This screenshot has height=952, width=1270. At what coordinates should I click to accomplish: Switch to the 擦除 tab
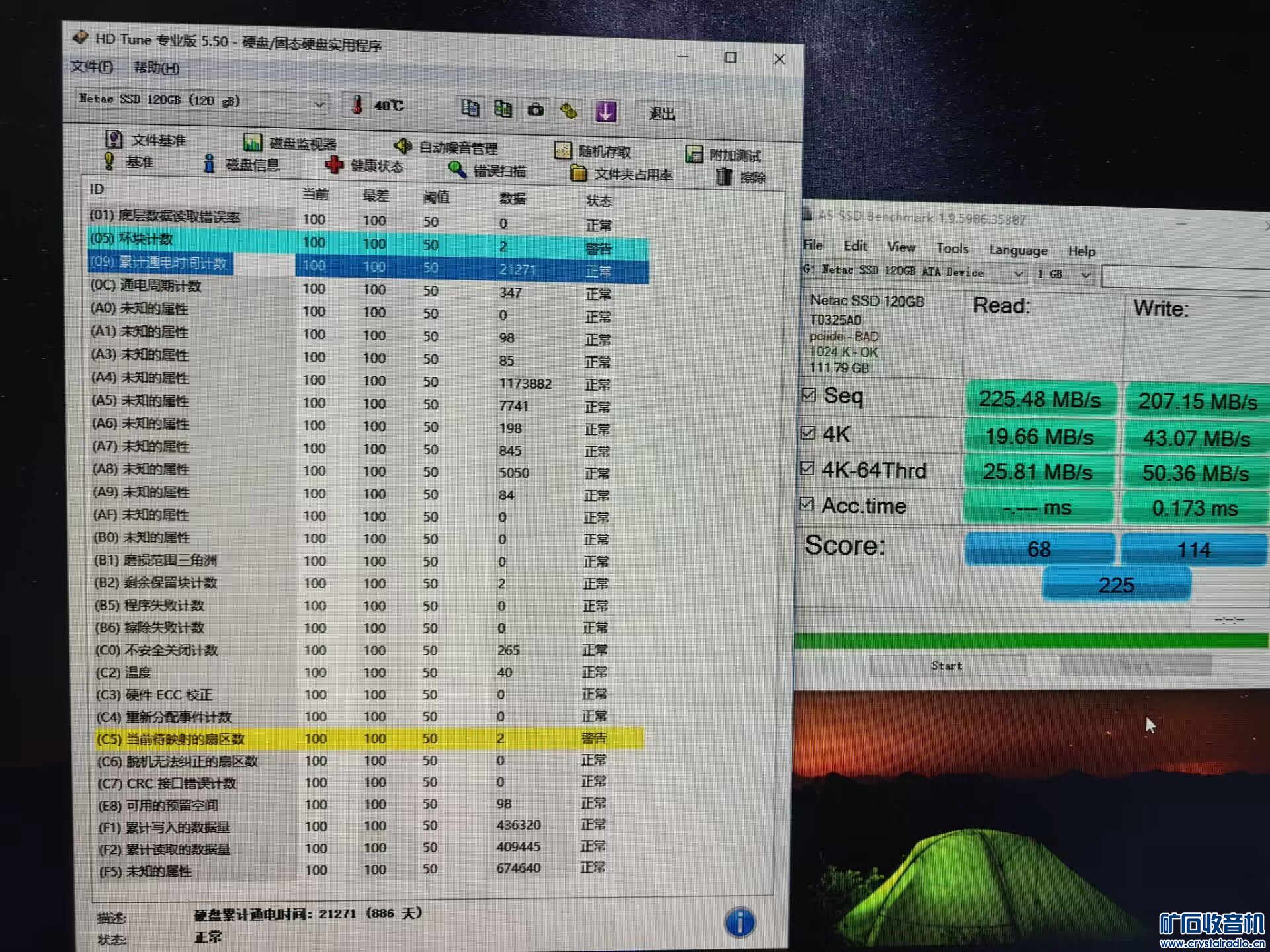741,177
